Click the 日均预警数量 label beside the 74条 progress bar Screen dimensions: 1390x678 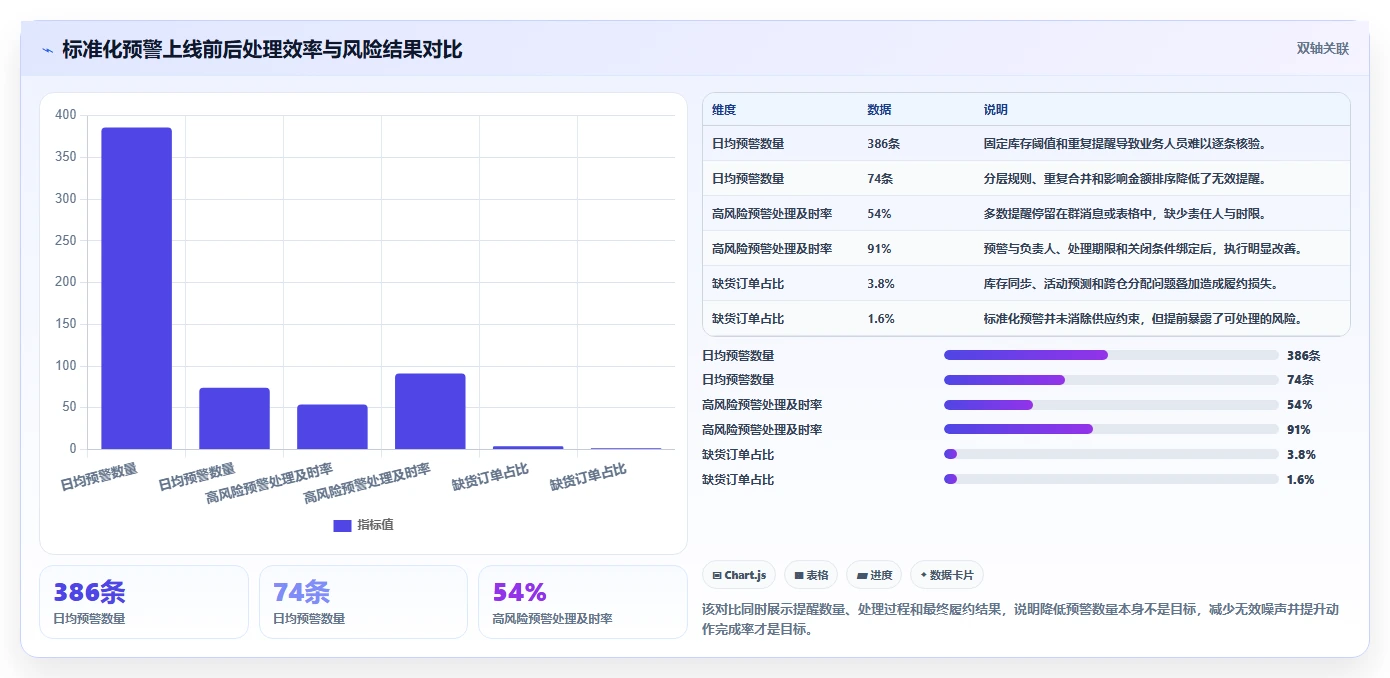point(738,380)
